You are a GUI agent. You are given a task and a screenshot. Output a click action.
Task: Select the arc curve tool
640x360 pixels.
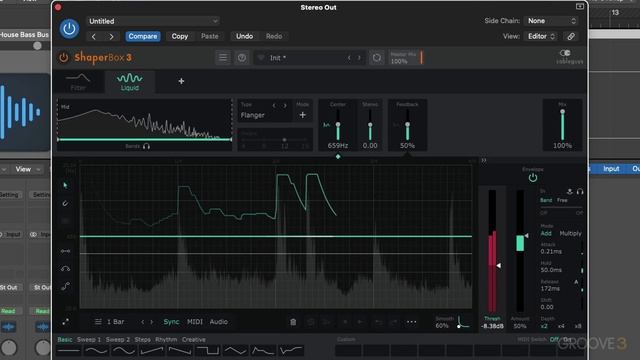65,269
